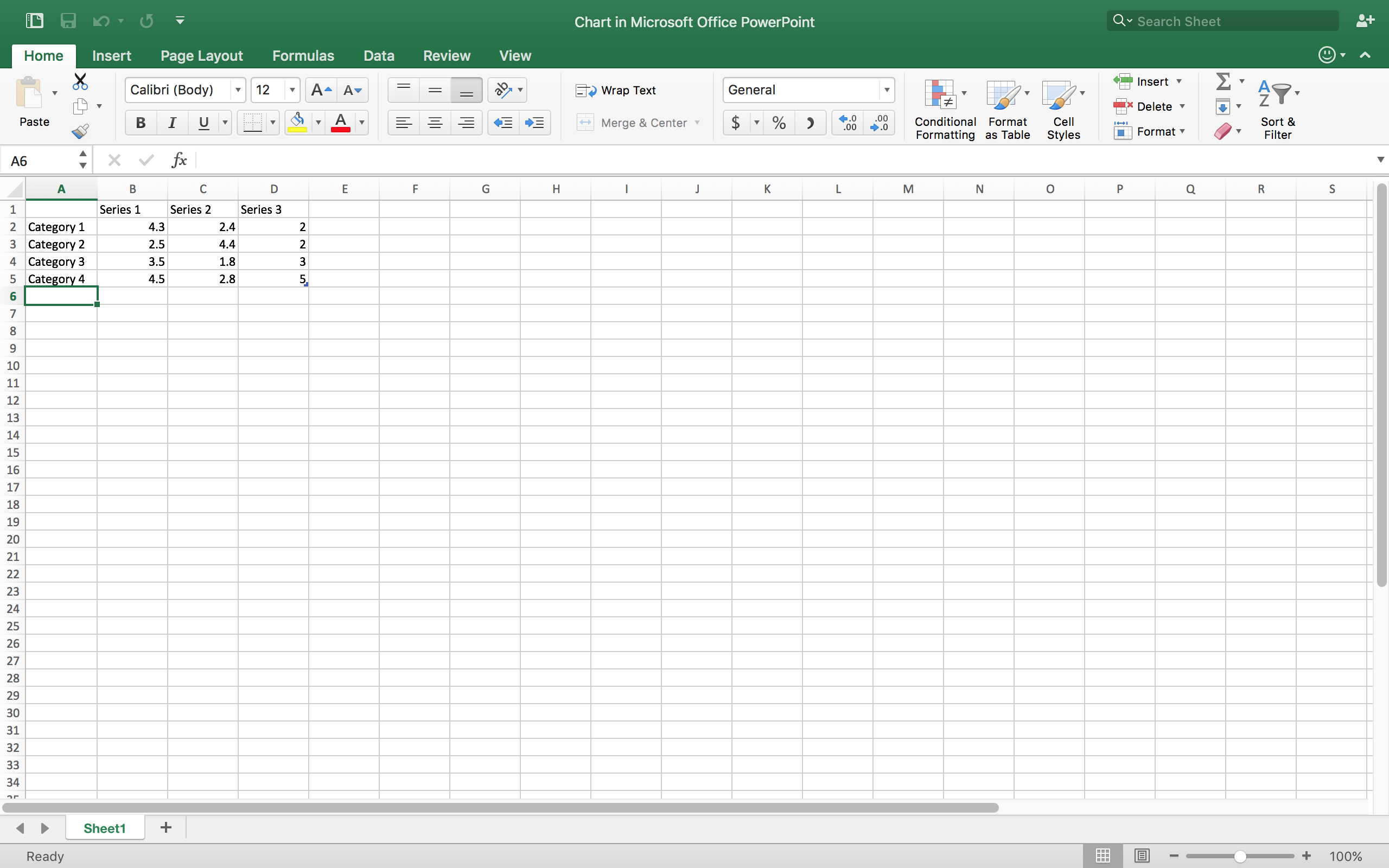Toggle bold formatting
The height and width of the screenshot is (868, 1389).
click(x=141, y=123)
